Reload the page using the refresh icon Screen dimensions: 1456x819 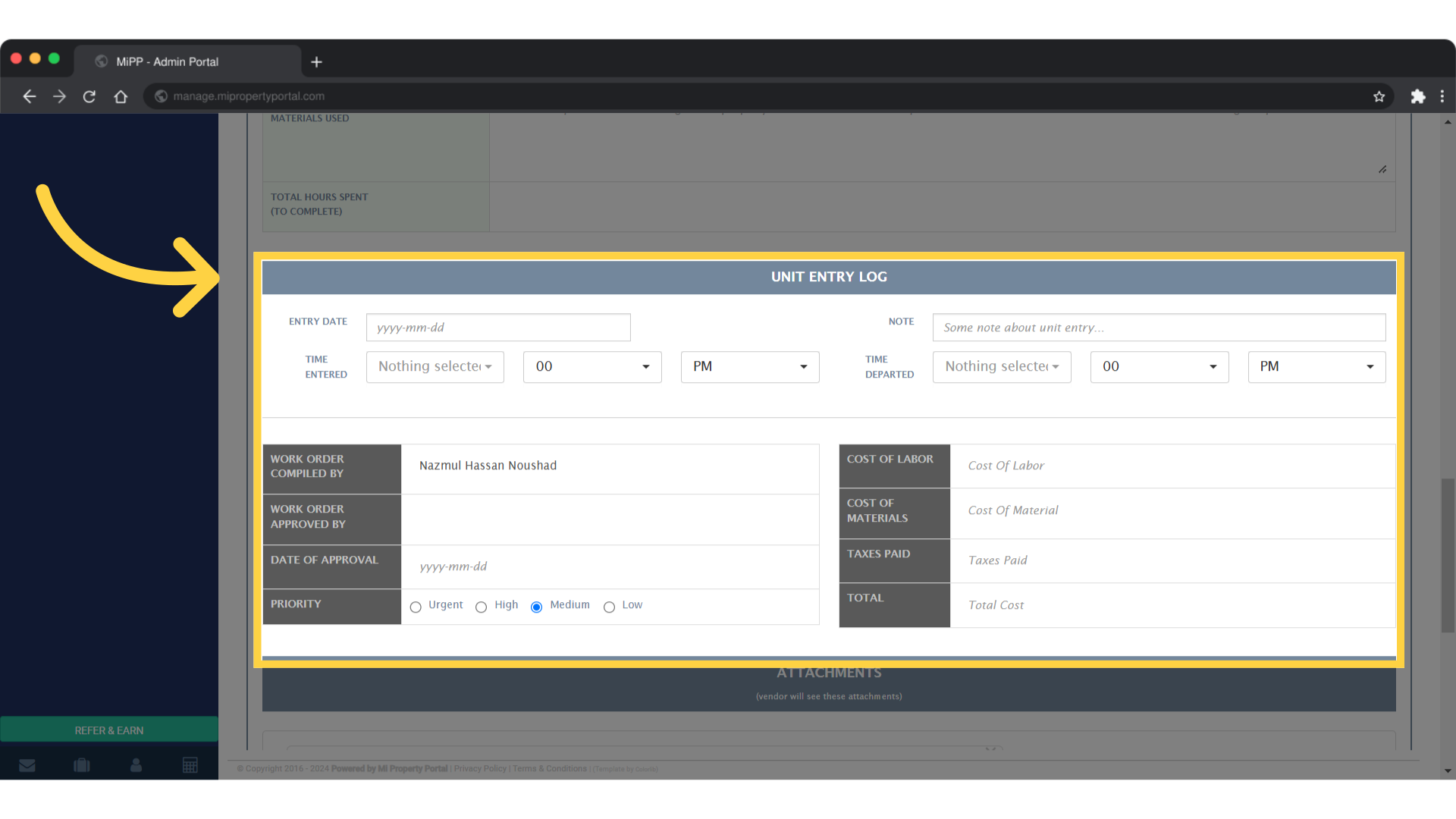click(x=89, y=96)
